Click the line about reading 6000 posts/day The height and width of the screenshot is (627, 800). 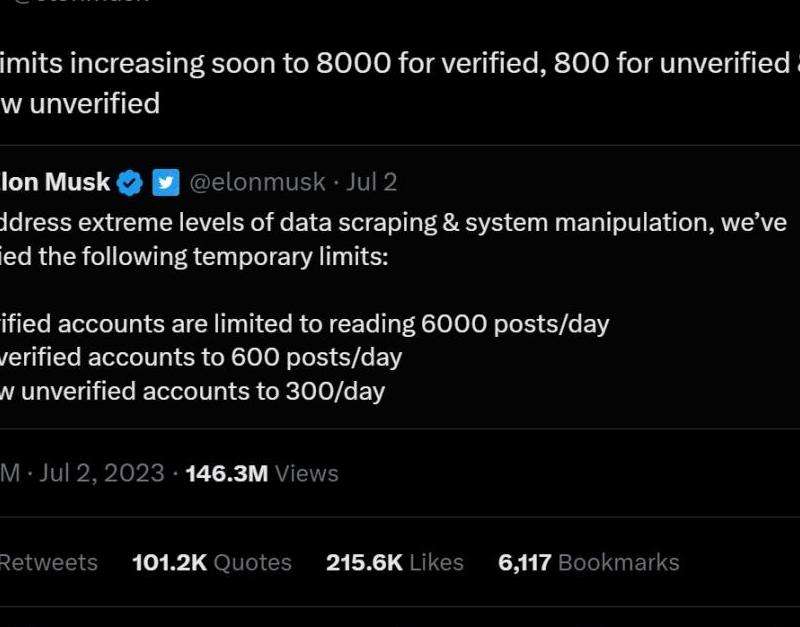(x=305, y=324)
